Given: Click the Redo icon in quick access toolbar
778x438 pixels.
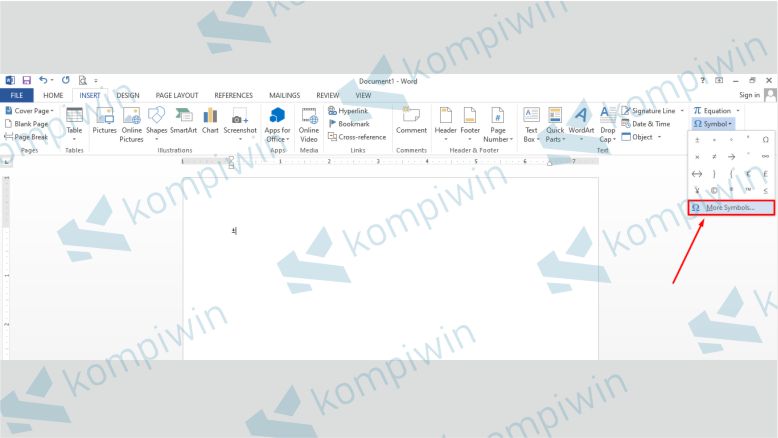Looking at the screenshot, I should point(65,80).
